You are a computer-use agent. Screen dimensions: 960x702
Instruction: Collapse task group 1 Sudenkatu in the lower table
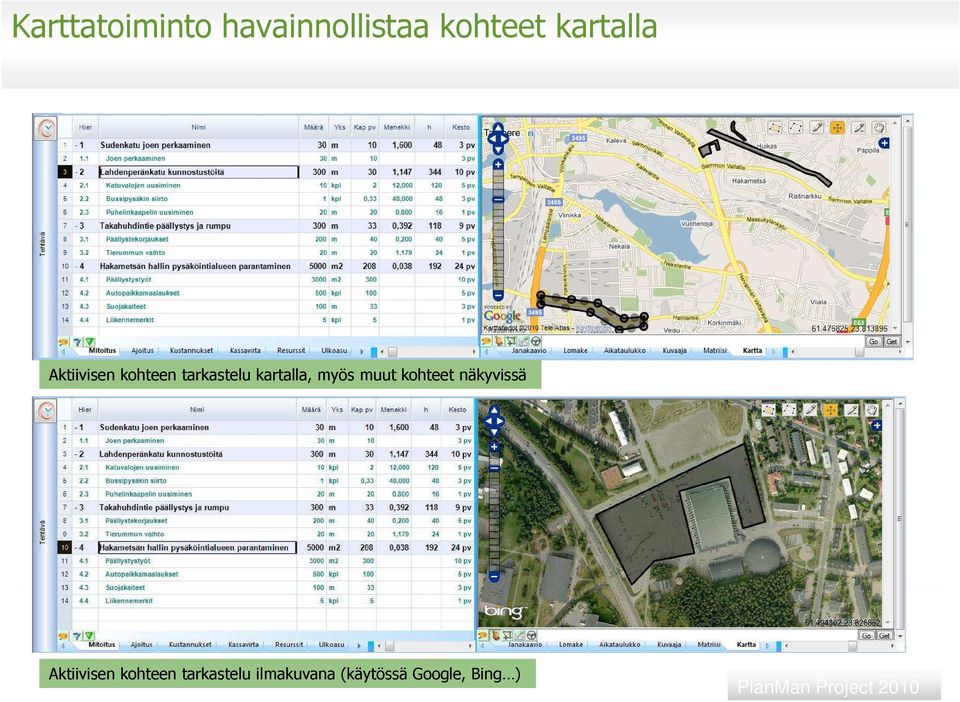point(77,428)
